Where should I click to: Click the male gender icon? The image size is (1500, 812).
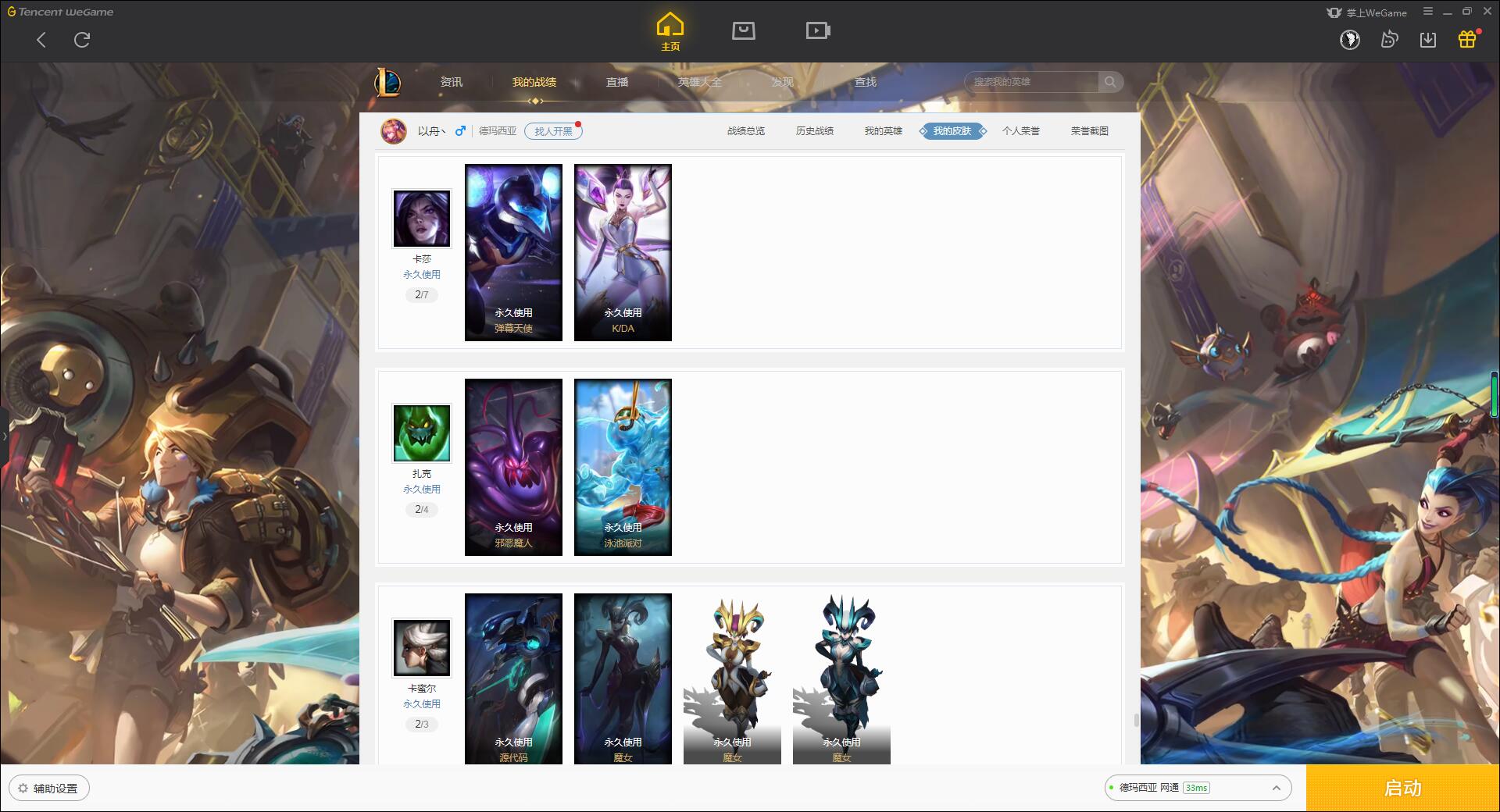click(x=460, y=131)
